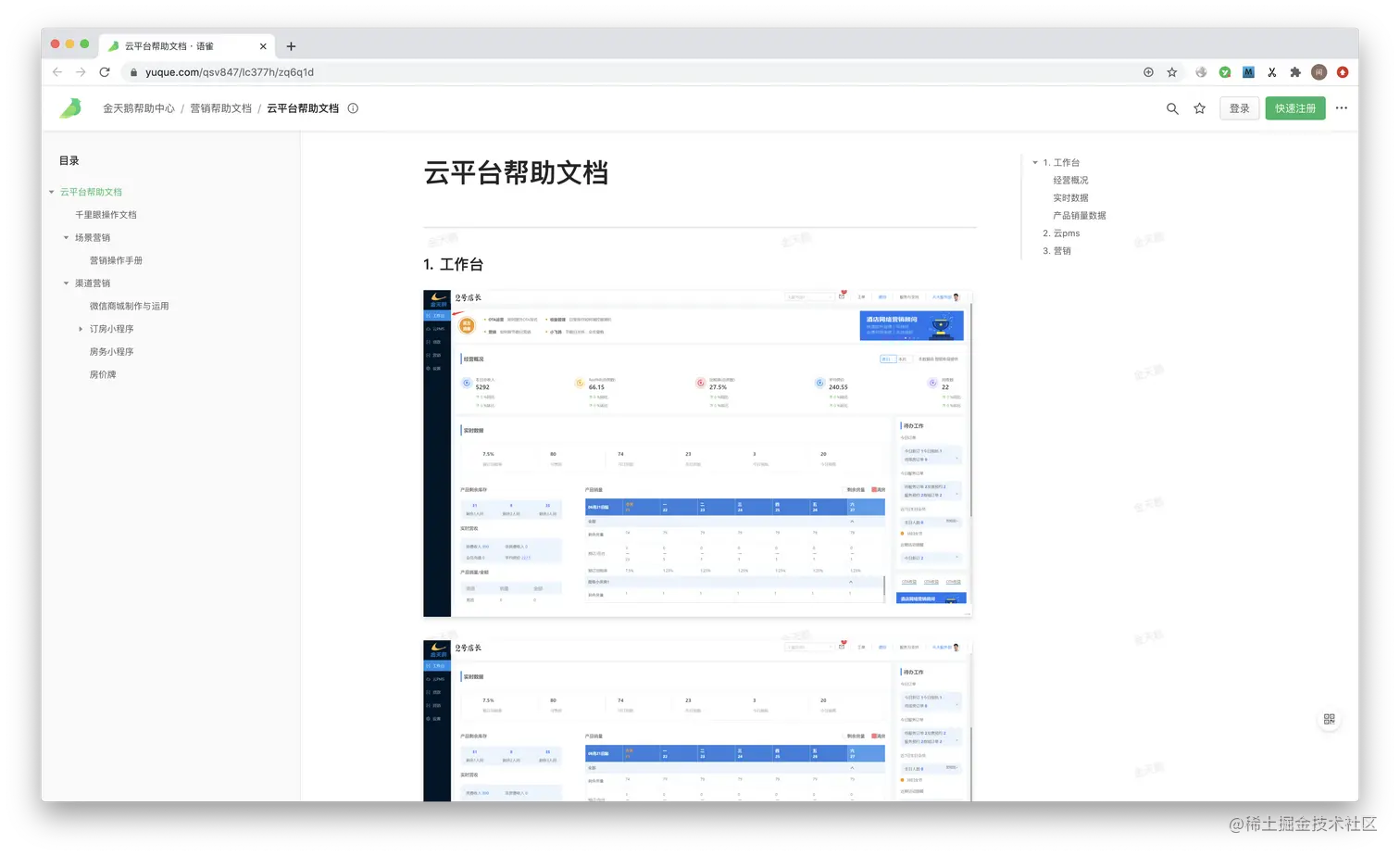This screenshot has height=856, width=1400.
Task: Click the plus-circle icon in the address bar
Action: point(1148,72)
